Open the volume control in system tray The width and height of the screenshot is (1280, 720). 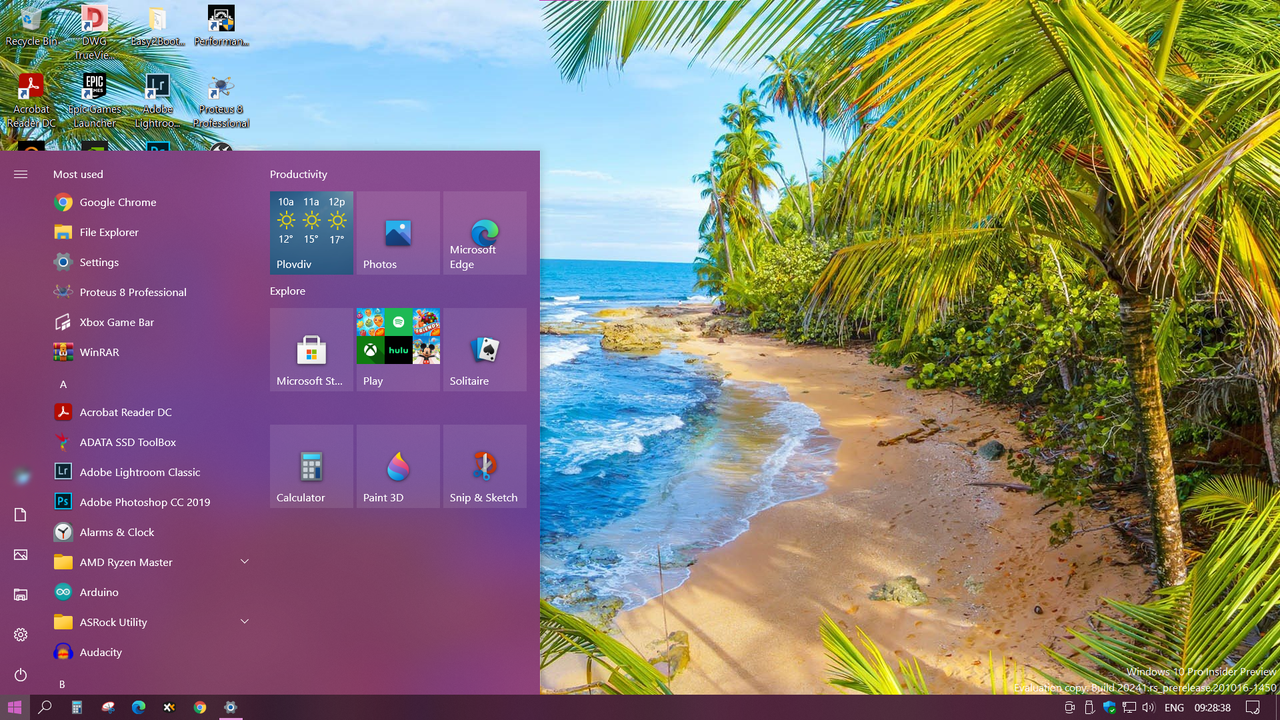(x=1148, y=707)
